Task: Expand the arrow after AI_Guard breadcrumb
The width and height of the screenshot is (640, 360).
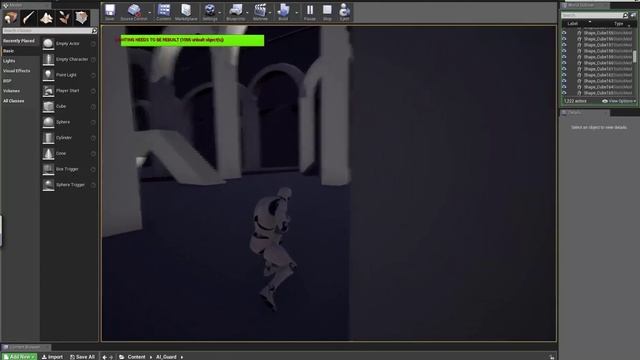Action: (182, 357)
